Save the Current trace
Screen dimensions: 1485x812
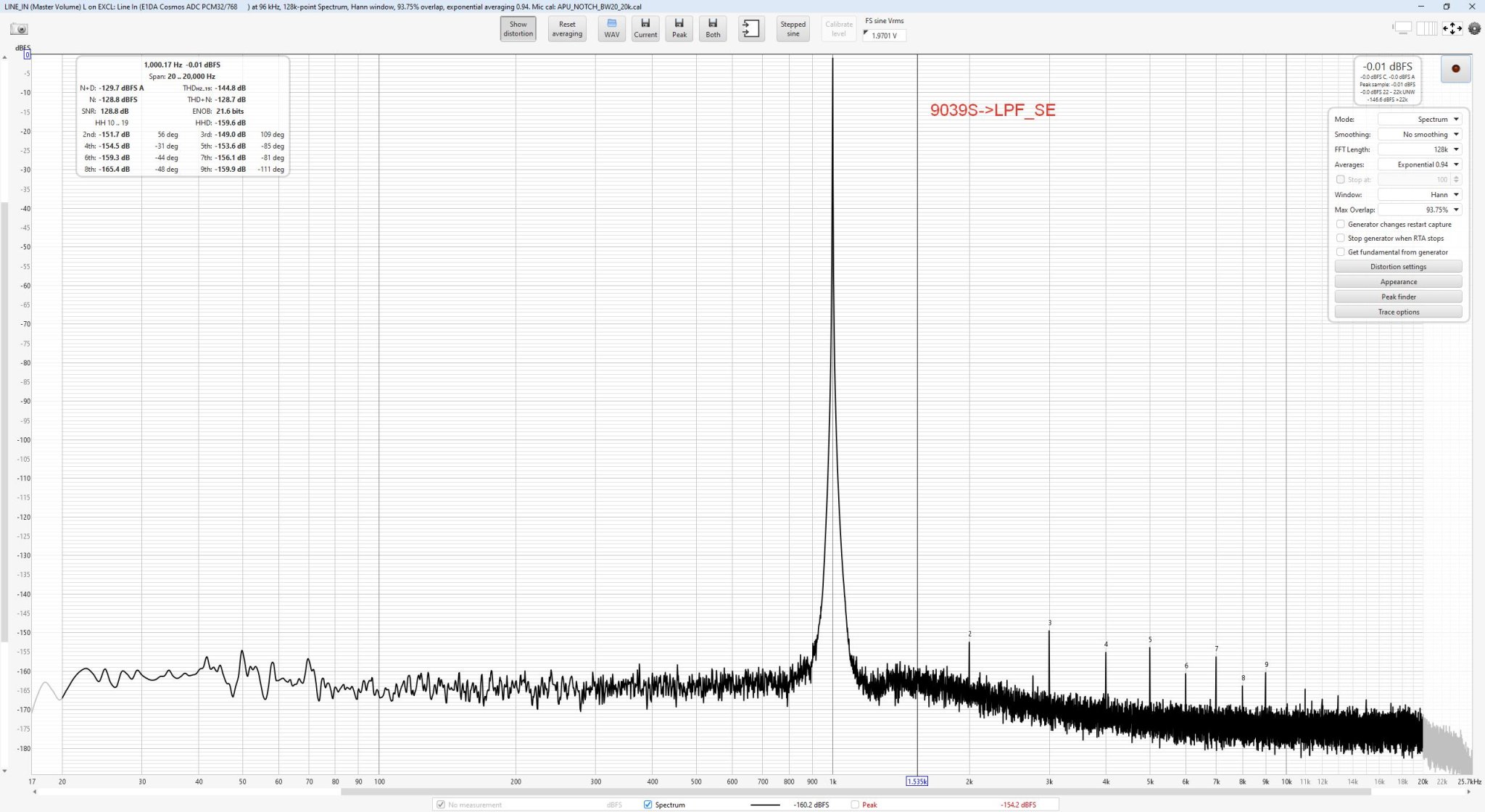(x=645, y=29)
